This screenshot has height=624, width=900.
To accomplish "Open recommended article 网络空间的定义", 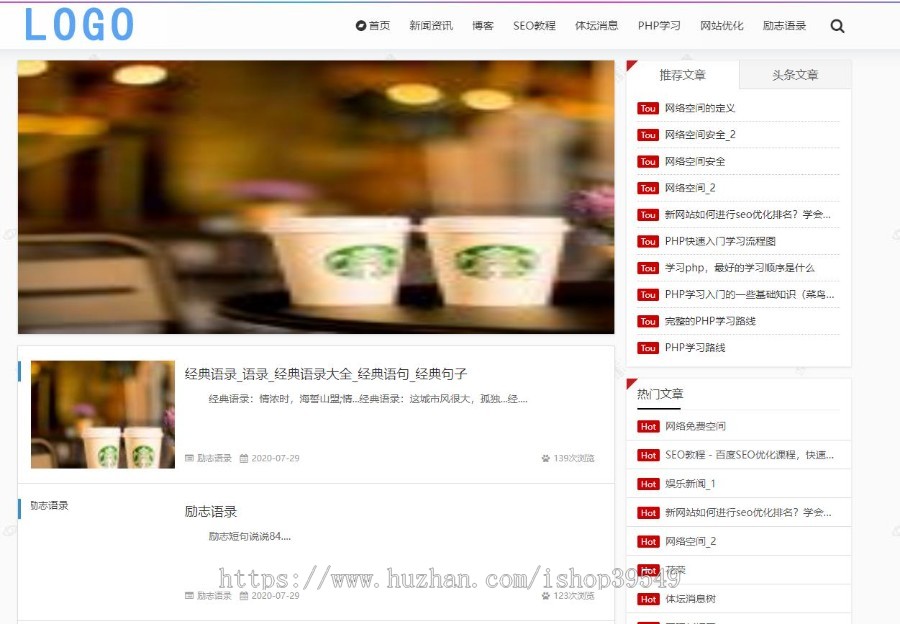I will (700, 108).
